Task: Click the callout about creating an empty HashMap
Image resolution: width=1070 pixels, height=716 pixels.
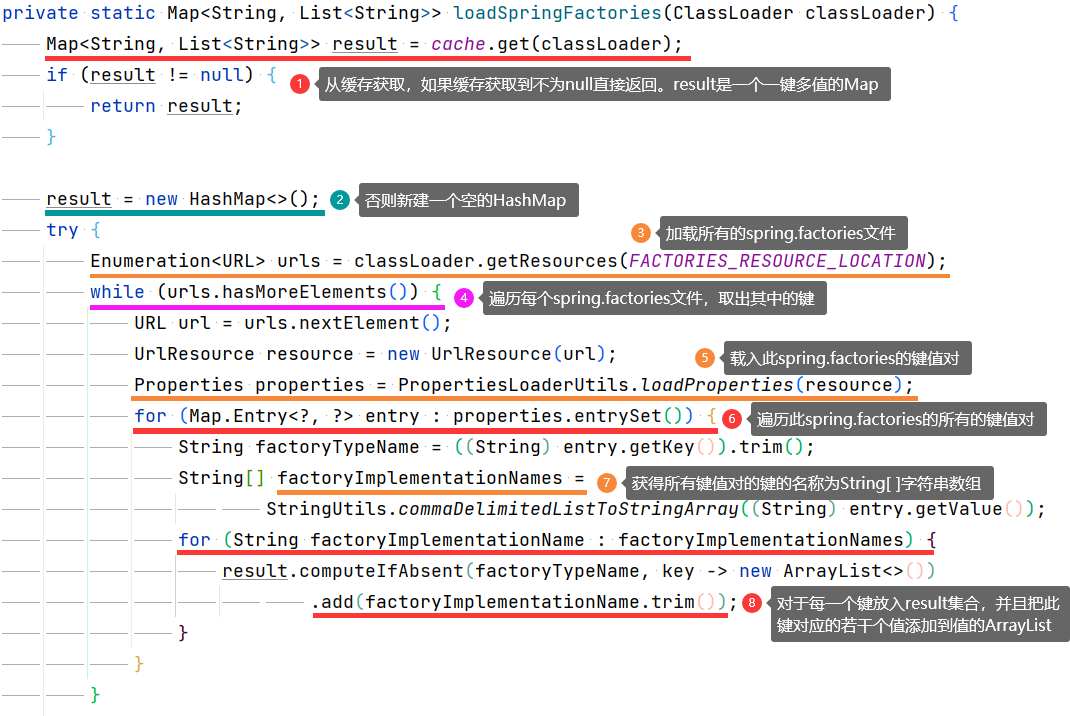Action: 465,200
